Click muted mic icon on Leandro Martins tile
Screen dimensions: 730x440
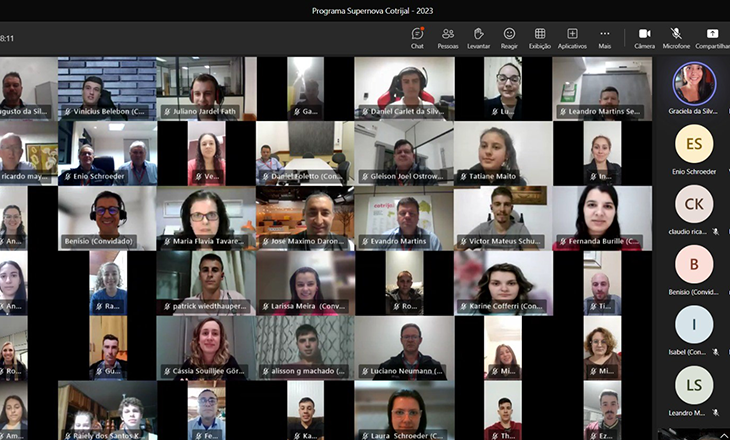click(563, 112)
